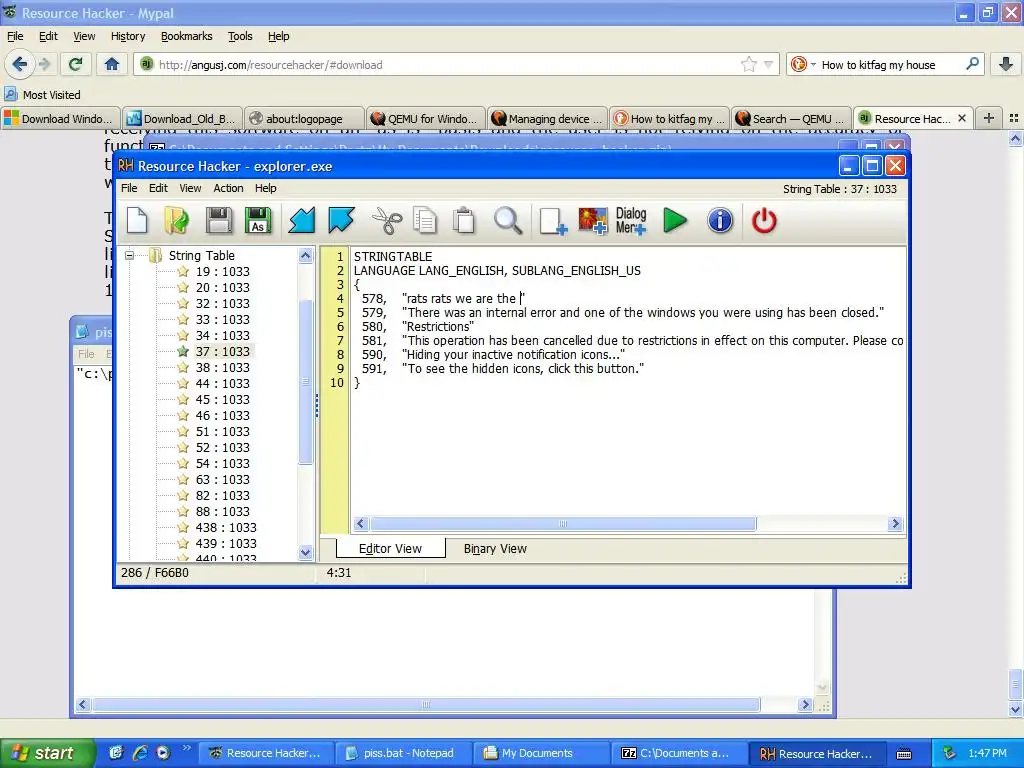Close the Resource Hacker browser tab

(962, 118)
